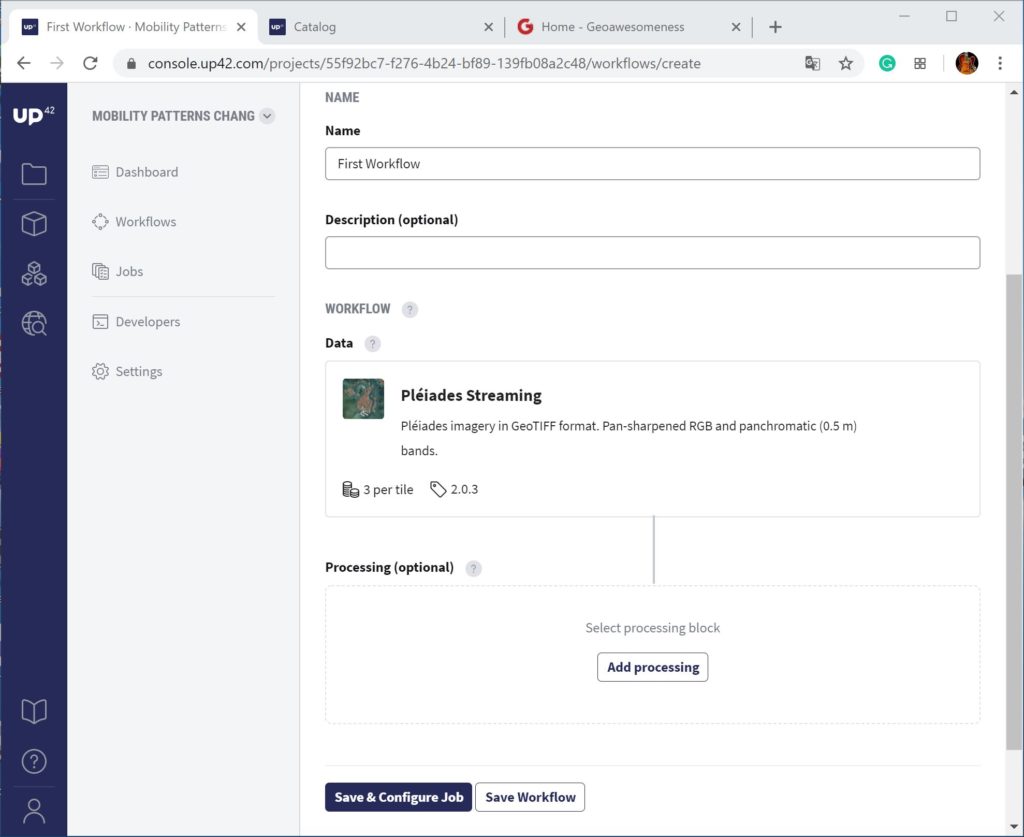
Task: Click the coins credits icon by 3 per tile
Action: coord(351,490)
